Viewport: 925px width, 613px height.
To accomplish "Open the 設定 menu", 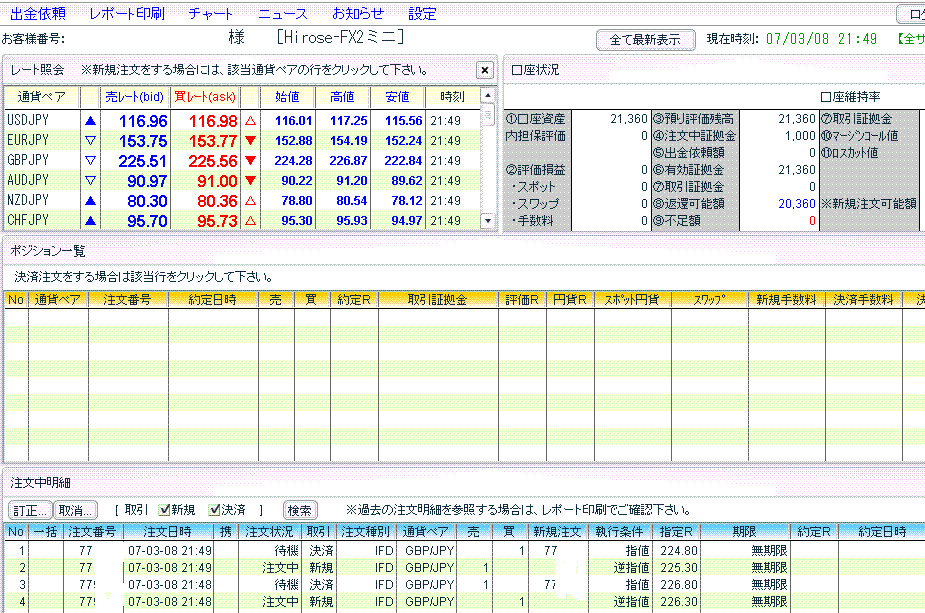I will (x=422, y=14).
